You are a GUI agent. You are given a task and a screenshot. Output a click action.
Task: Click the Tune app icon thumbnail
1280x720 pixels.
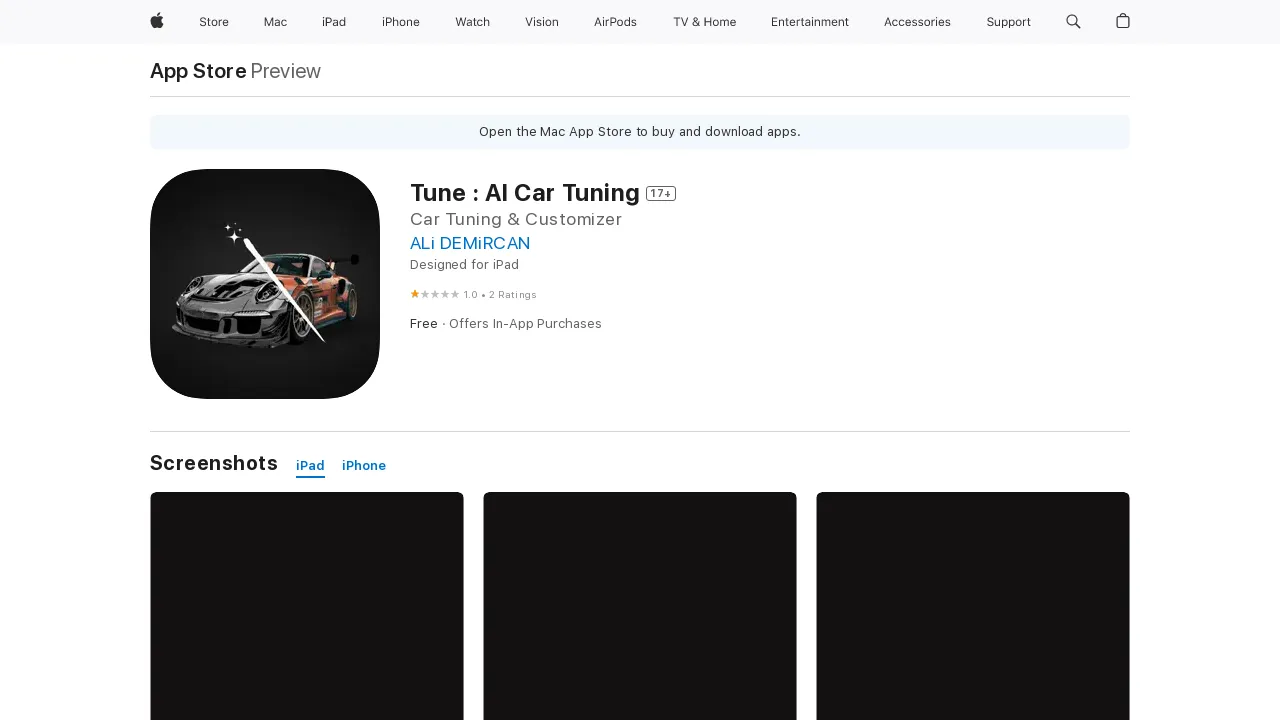(x=264, y=284)
